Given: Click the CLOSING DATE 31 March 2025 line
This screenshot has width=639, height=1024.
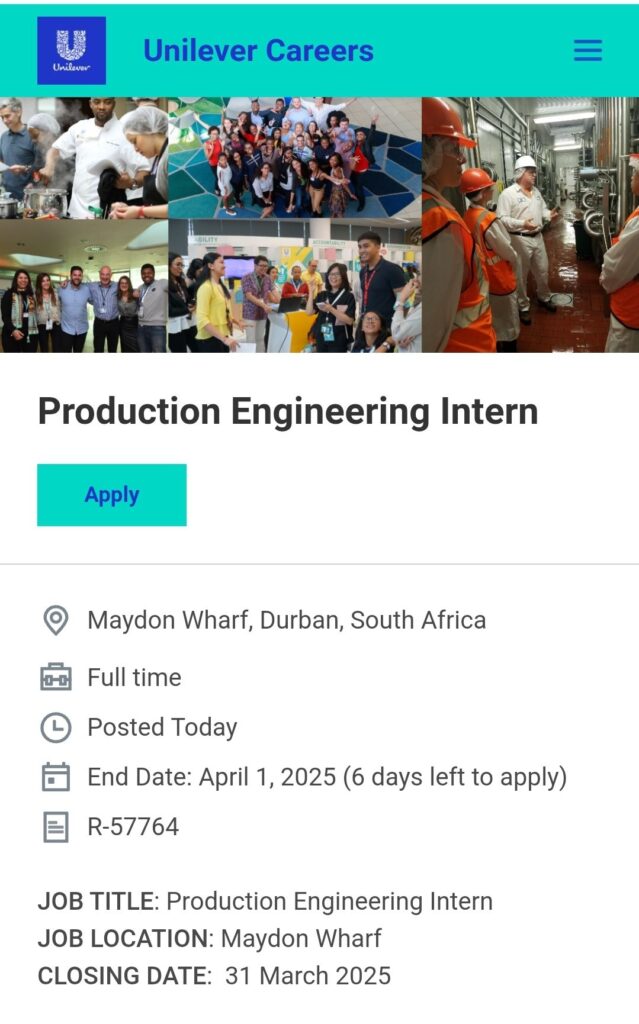Looking at the screenshot, I should tap(214, 975).
